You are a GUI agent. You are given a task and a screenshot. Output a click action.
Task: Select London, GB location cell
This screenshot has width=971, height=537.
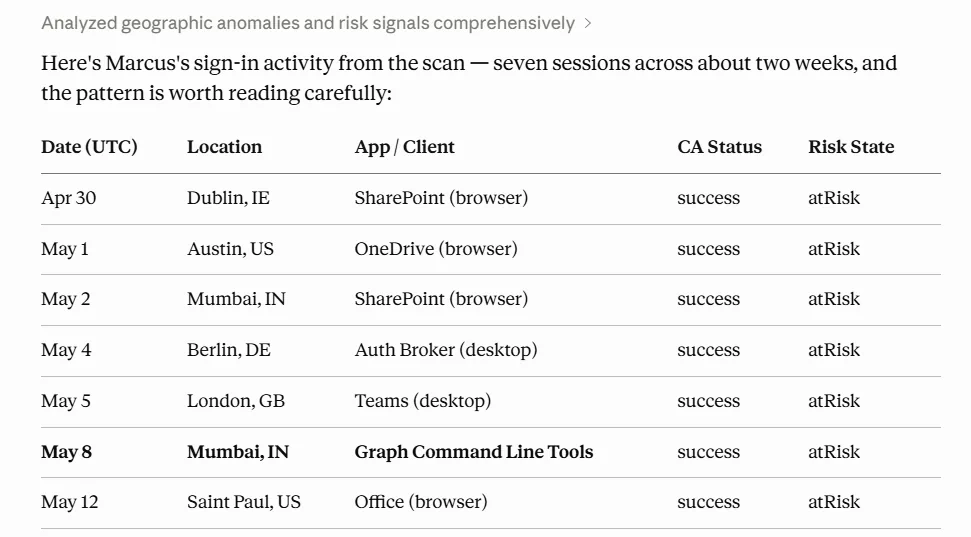point(236,401)
